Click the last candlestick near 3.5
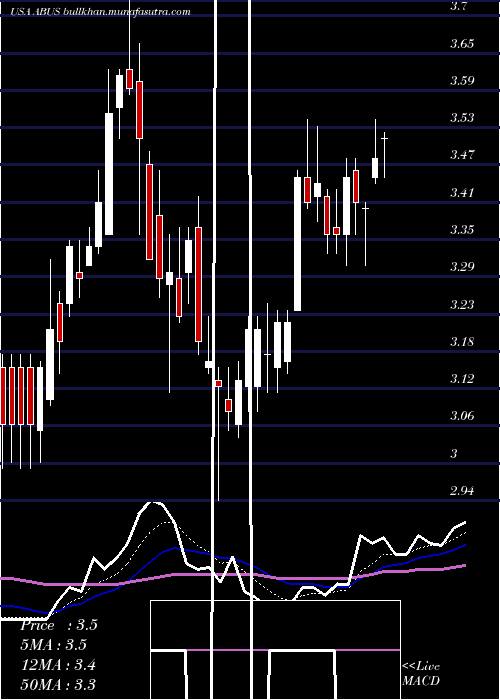The height and width of the screenshot is (700, 500). tap(384, 154)
